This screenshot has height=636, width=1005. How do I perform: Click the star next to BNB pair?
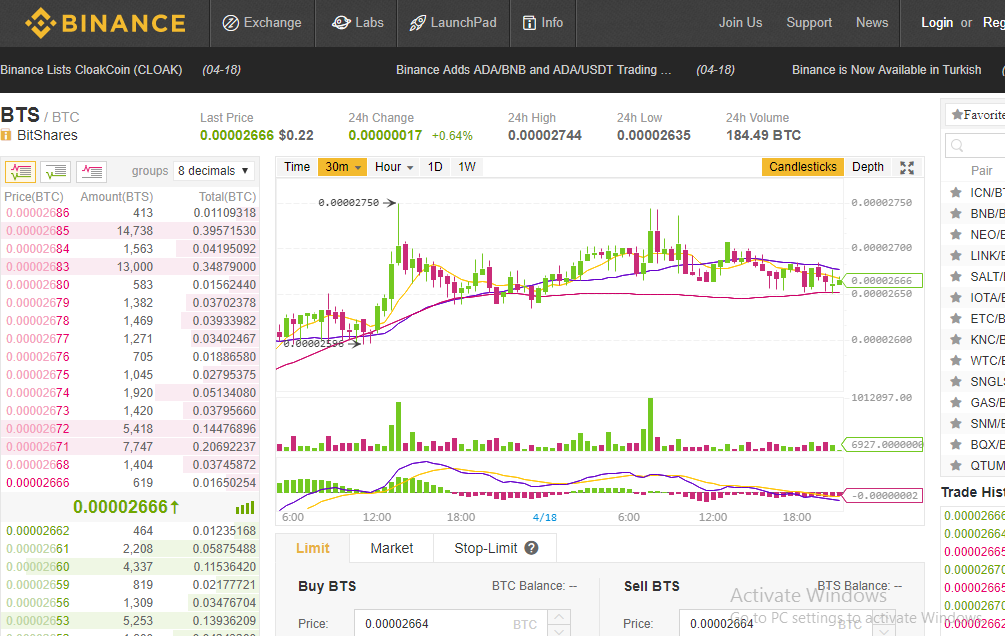(x=956, y=213)
